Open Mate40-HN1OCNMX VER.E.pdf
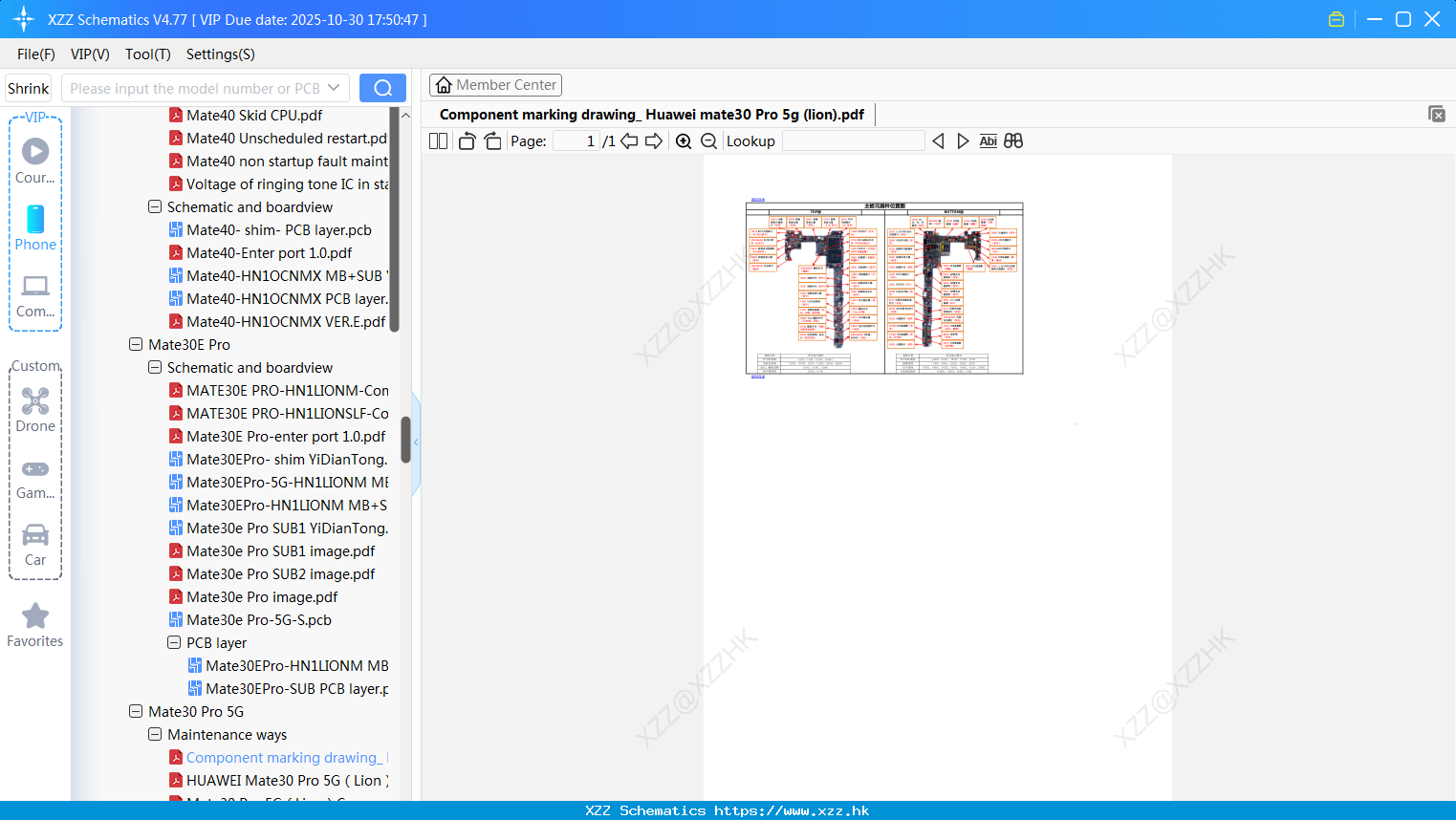1456x820 pixels. click(x=277, y=321)
